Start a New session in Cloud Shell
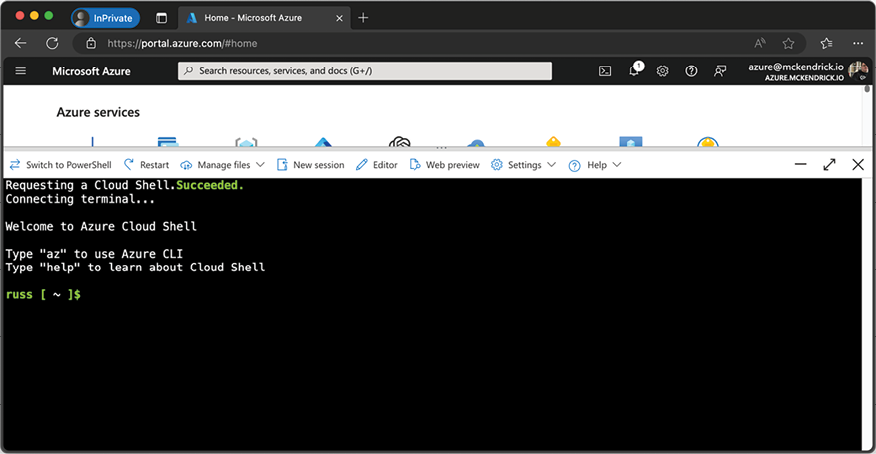 (x=311, y=165)
